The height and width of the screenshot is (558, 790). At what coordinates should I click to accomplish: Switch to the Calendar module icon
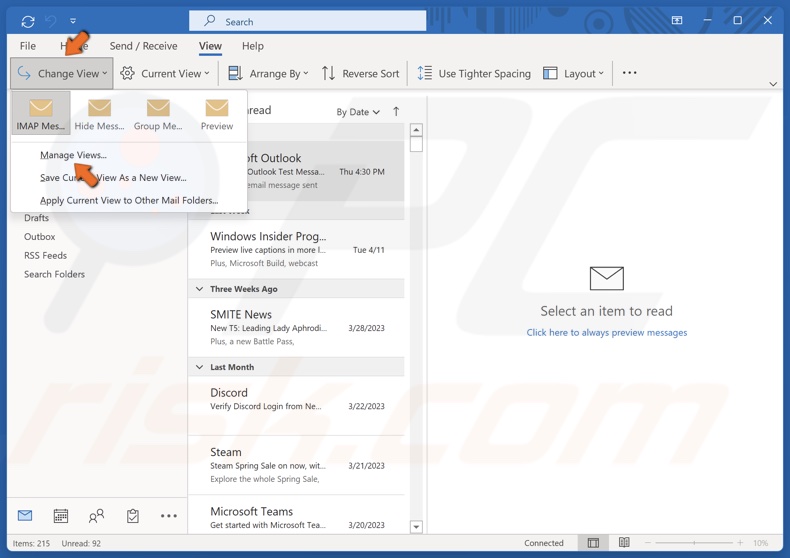(x=61, y=516)
